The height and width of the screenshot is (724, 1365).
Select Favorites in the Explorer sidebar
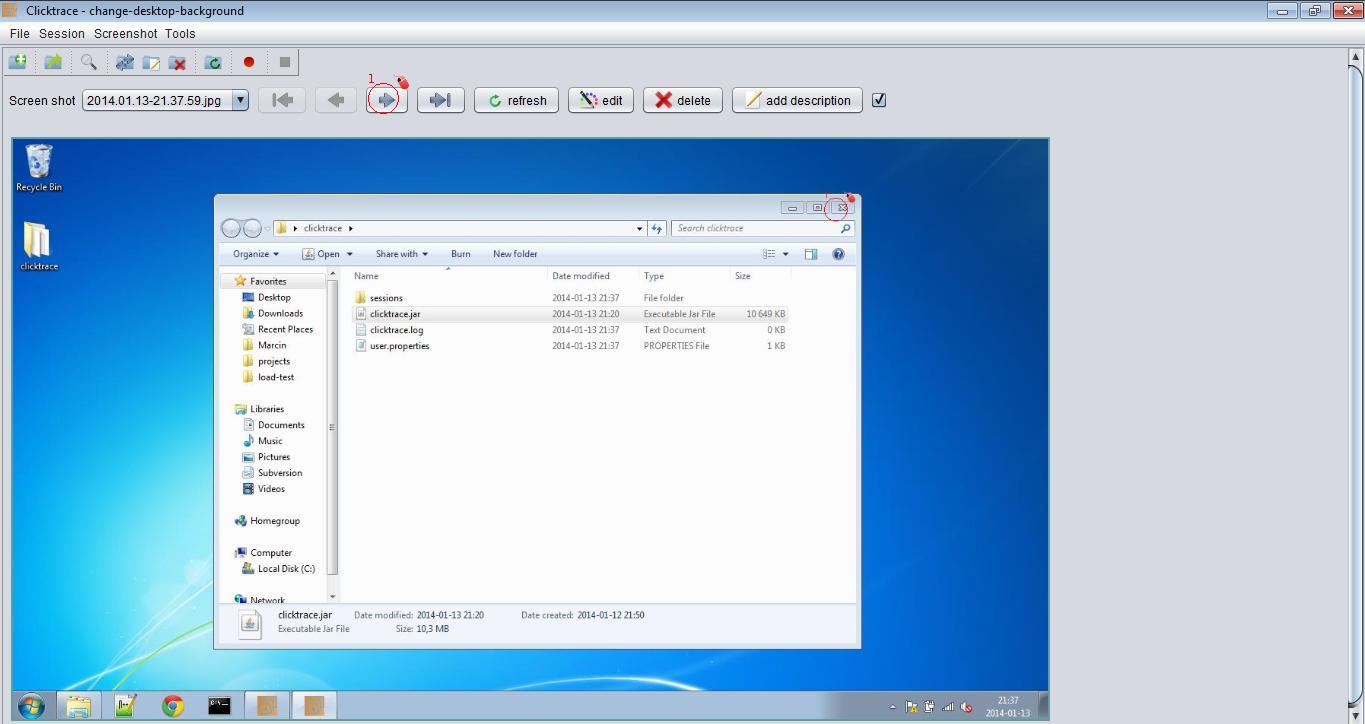268,282
